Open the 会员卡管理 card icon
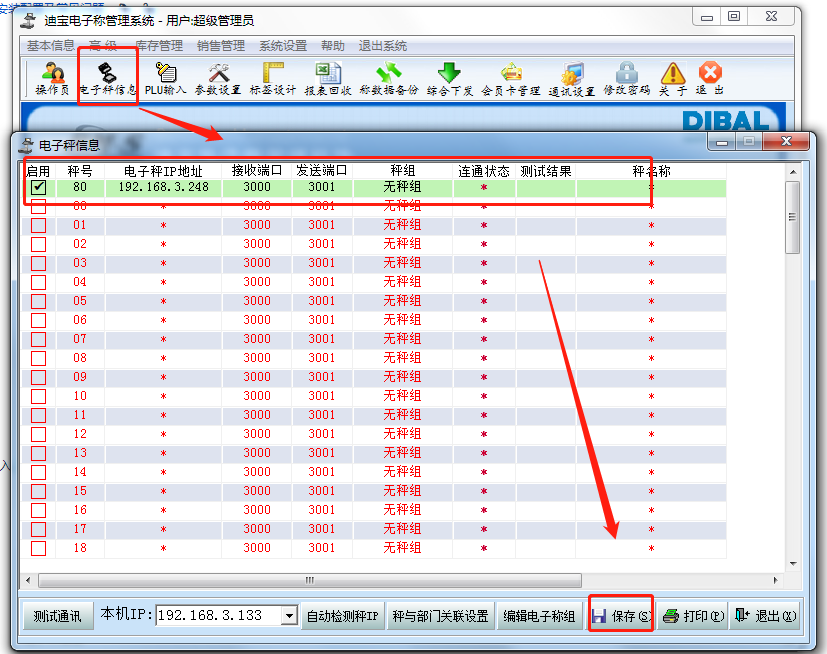 [511, 78]
